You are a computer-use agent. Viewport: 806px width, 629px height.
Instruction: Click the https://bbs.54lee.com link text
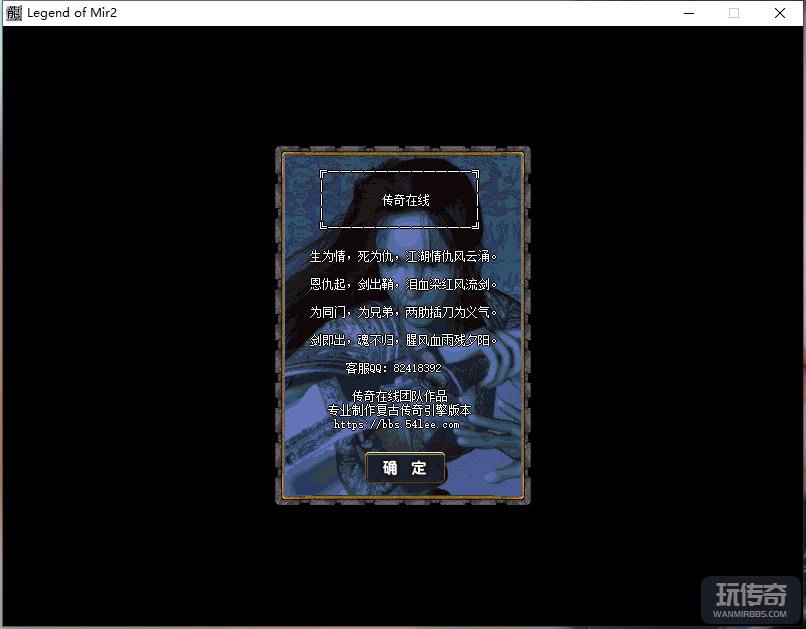(x=396, y=424)
